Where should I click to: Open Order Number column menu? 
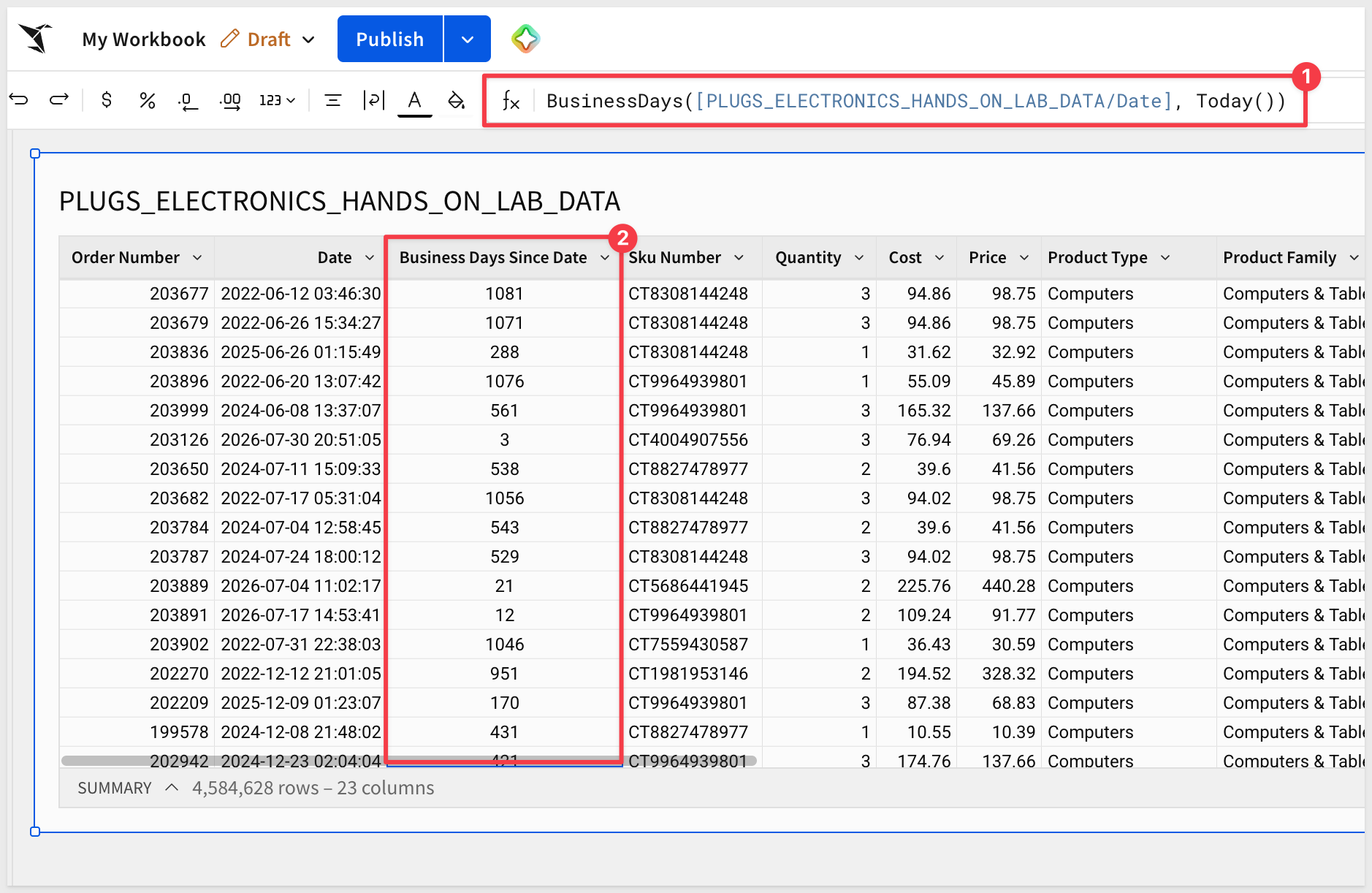[197, 257]
